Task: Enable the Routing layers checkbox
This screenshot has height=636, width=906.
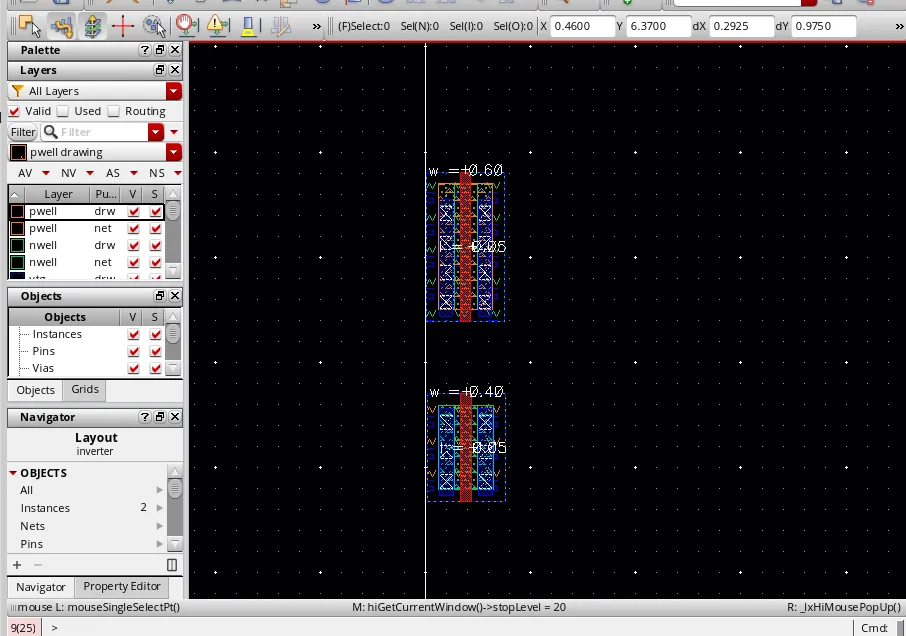Action: coord(114,111)
